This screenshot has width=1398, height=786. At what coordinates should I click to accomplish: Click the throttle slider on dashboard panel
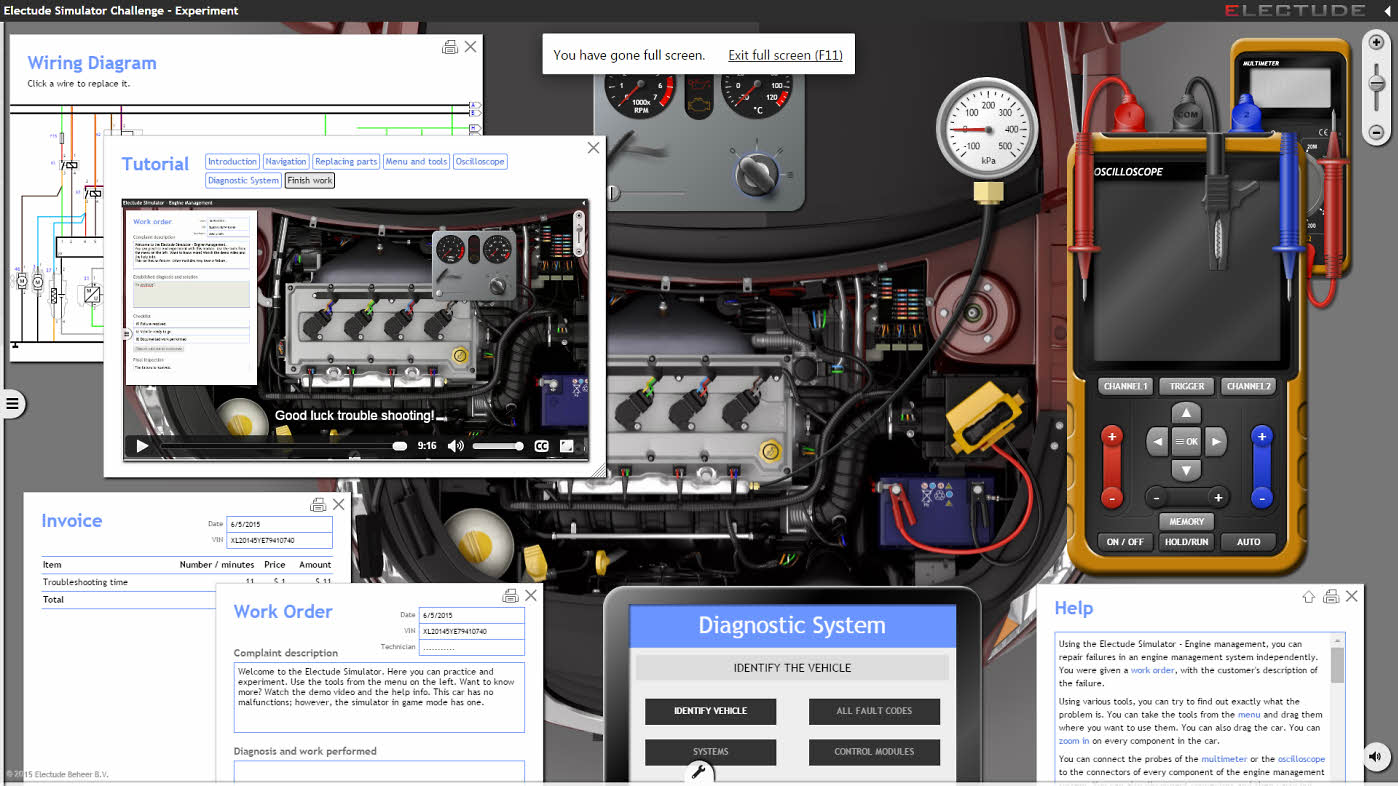(x=613, y=192)
